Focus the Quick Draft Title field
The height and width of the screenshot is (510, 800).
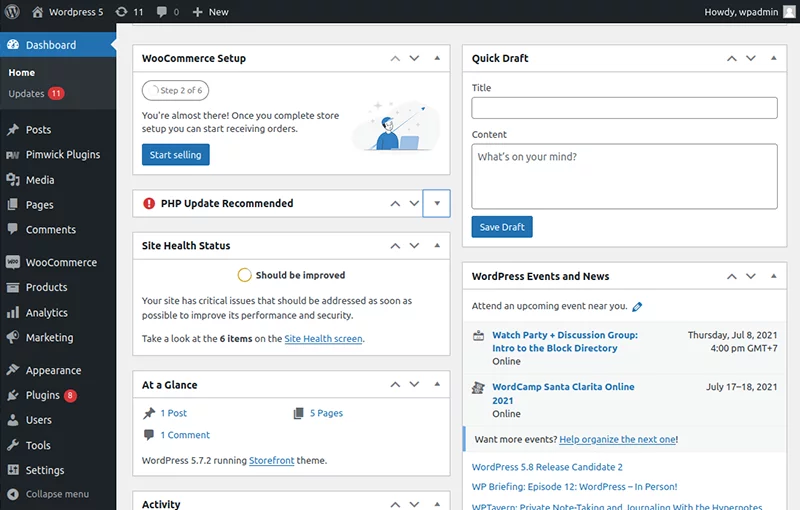[x=624, y=108]
